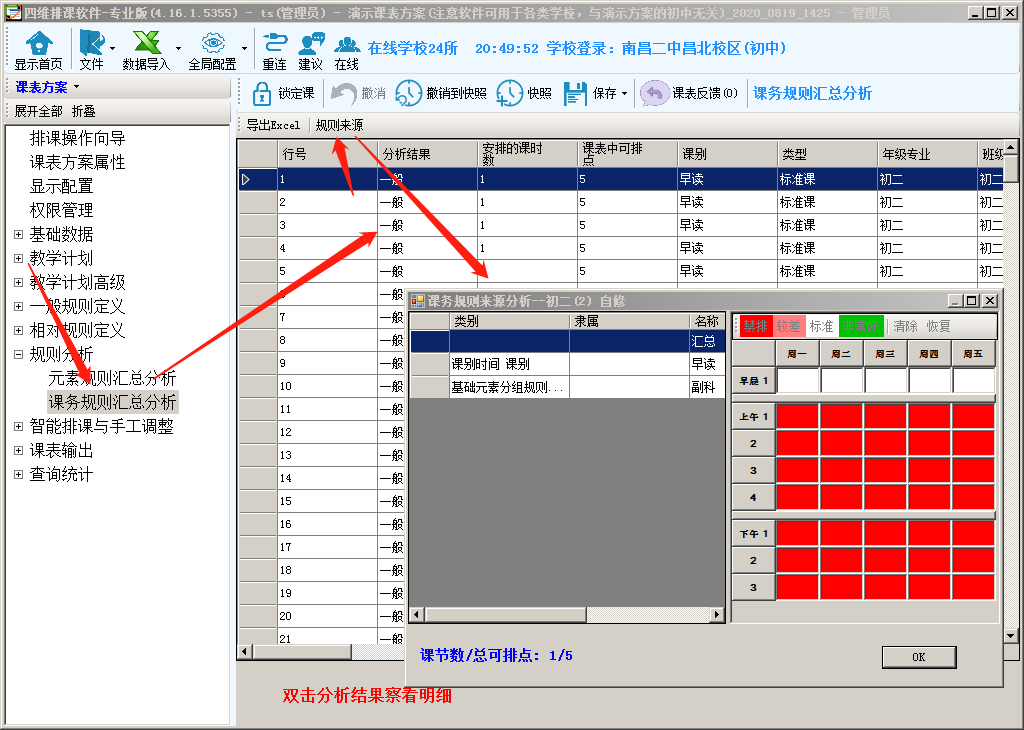
Task: Collapse the 规则分析 tree node
Action: (18, 355)
